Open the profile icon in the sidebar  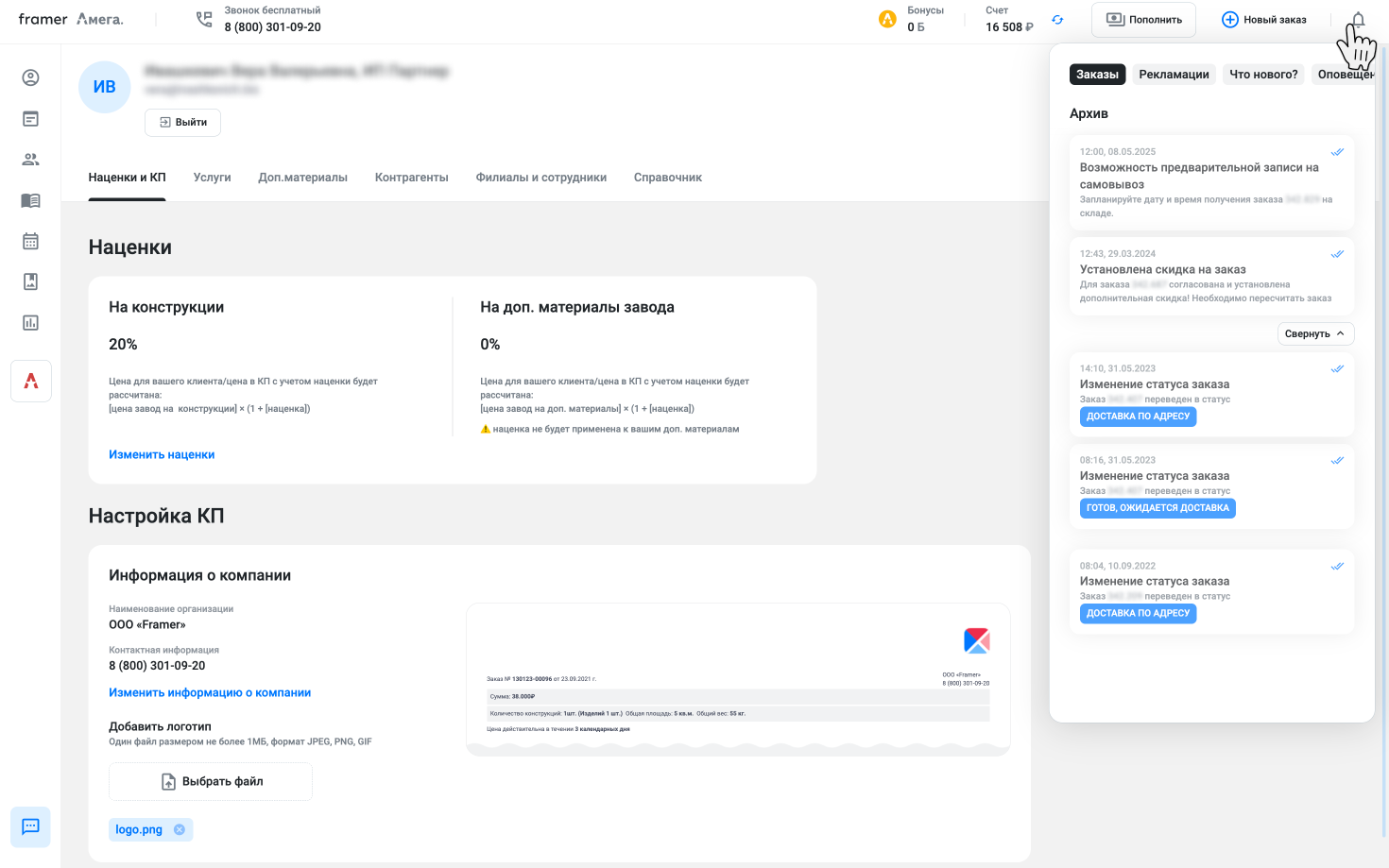coord(30,77)
